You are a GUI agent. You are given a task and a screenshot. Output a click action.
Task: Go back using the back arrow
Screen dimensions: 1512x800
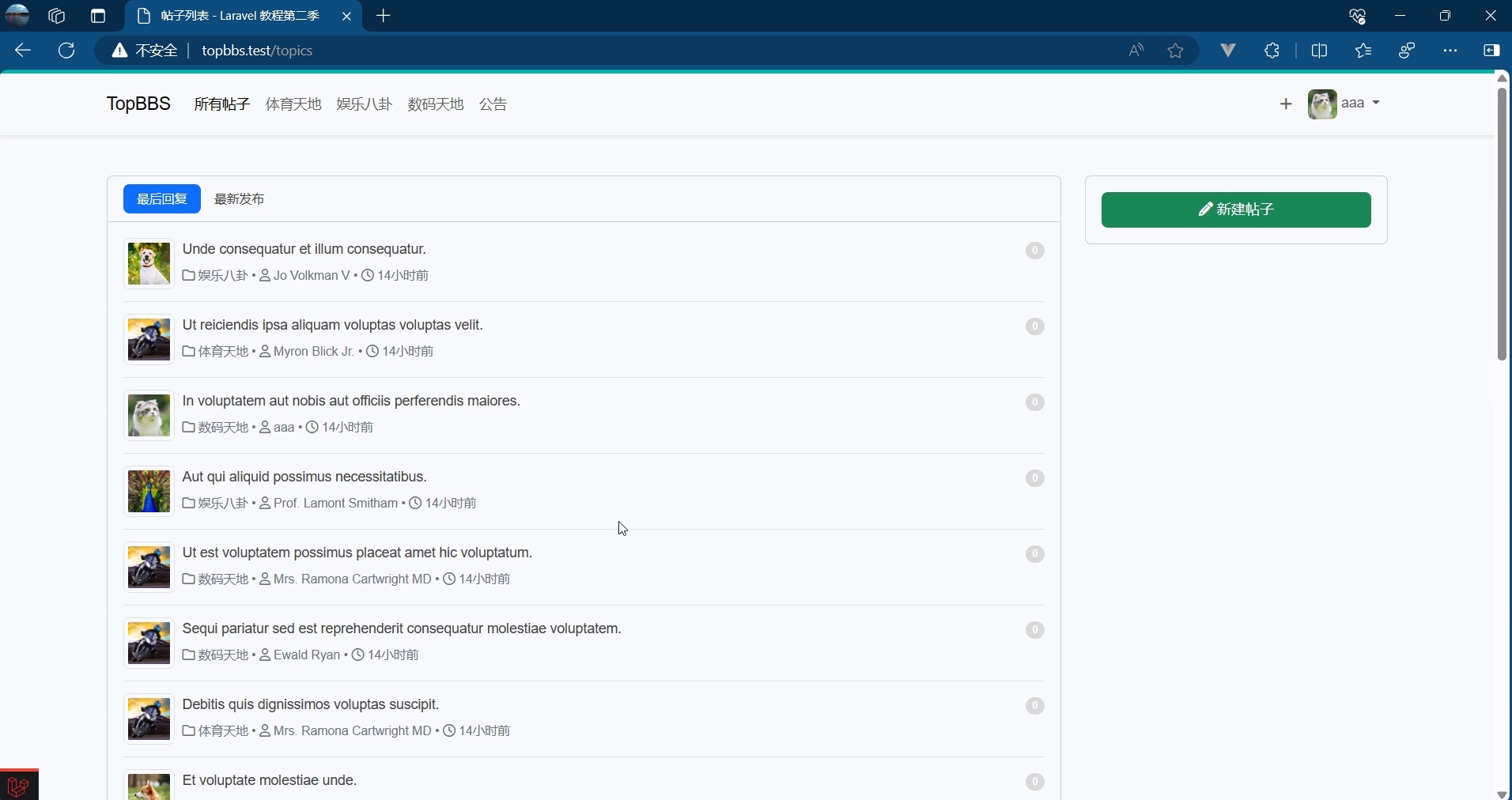[23, 51]
